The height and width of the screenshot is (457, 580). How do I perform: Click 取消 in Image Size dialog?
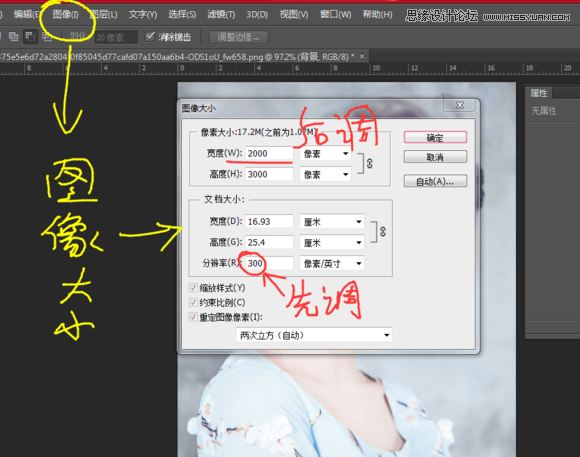tap(435, 157)
